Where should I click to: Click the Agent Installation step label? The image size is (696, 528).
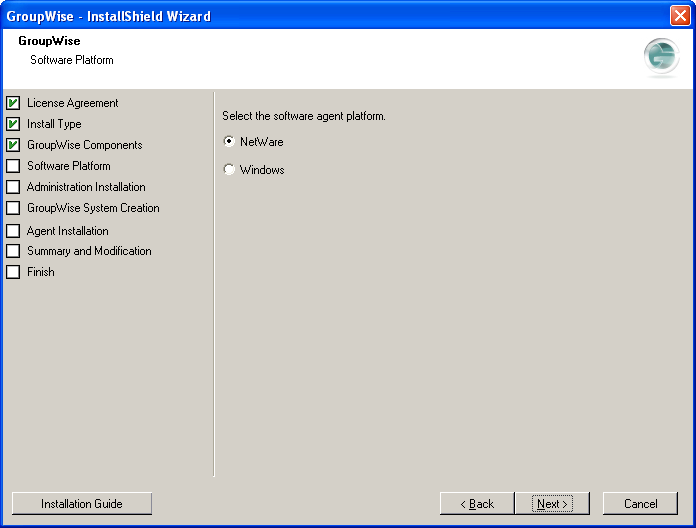coord(67,231)
